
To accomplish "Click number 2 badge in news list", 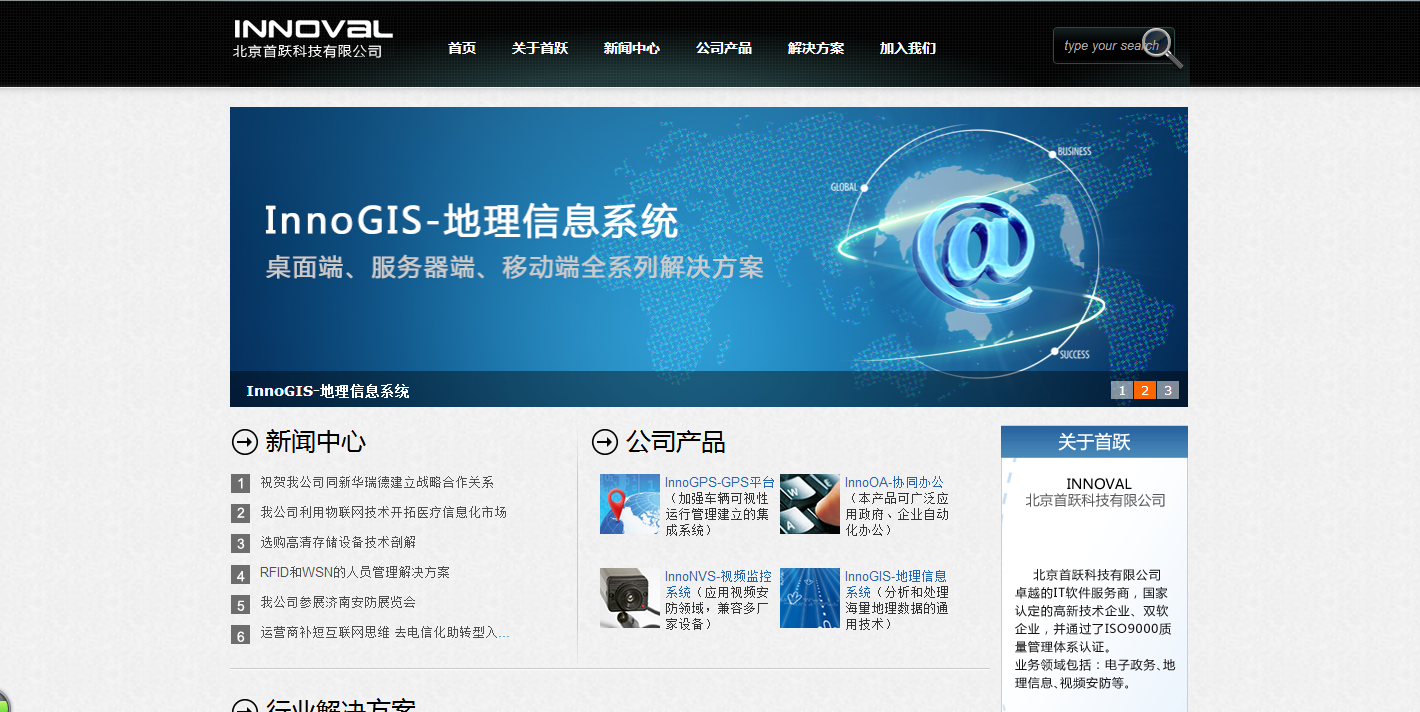I will pyautogui.click(x=240, y=514).
